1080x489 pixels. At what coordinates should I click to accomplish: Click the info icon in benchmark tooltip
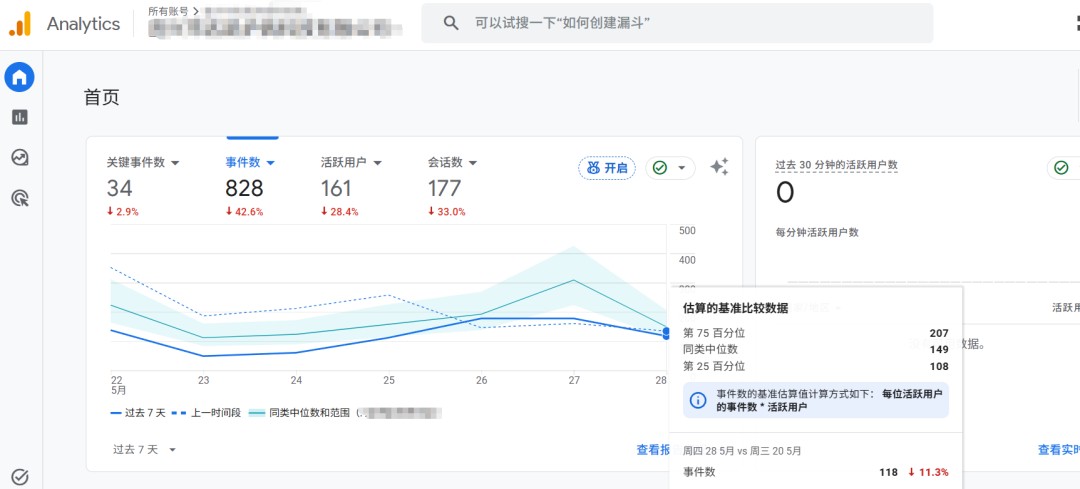click(698, 400)
